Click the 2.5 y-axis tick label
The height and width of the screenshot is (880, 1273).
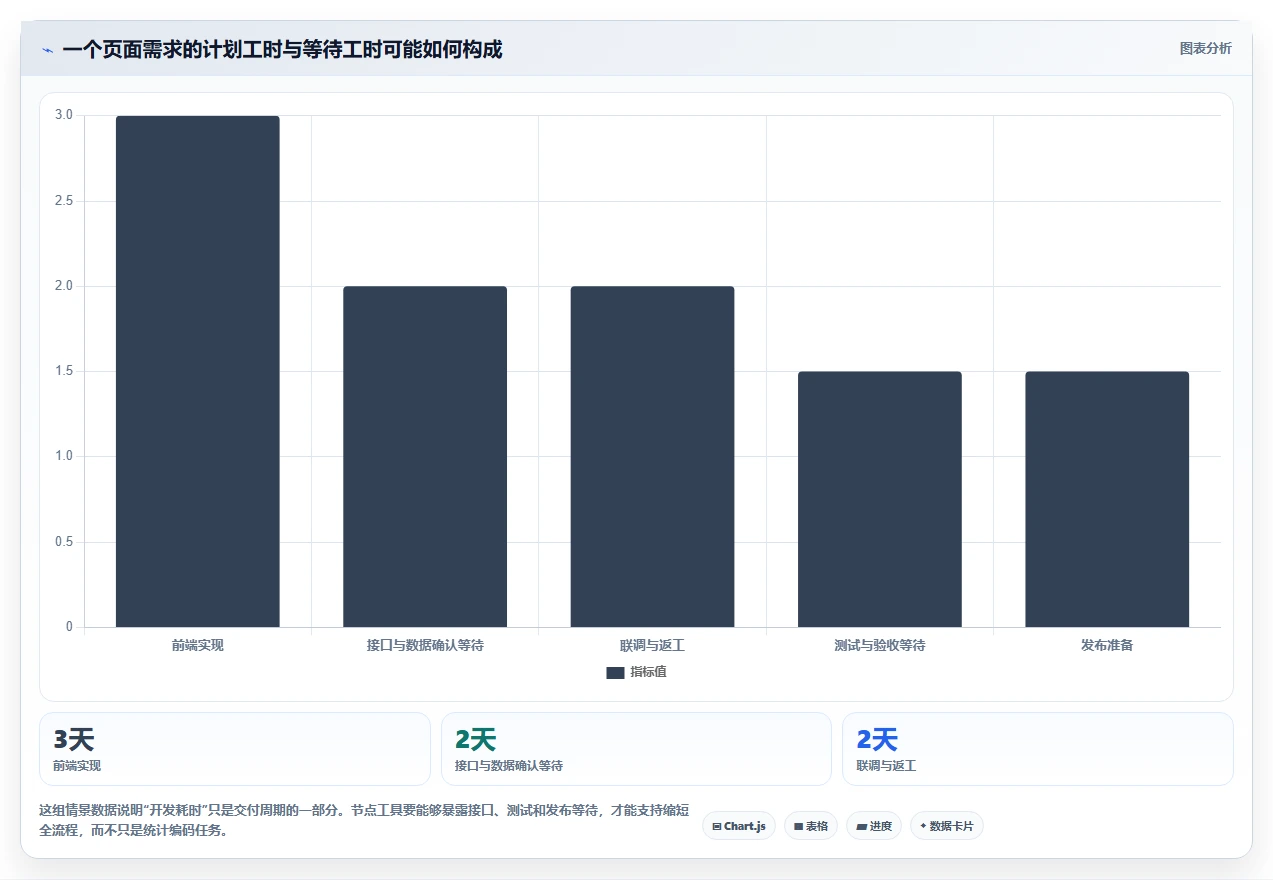point(64,201)
